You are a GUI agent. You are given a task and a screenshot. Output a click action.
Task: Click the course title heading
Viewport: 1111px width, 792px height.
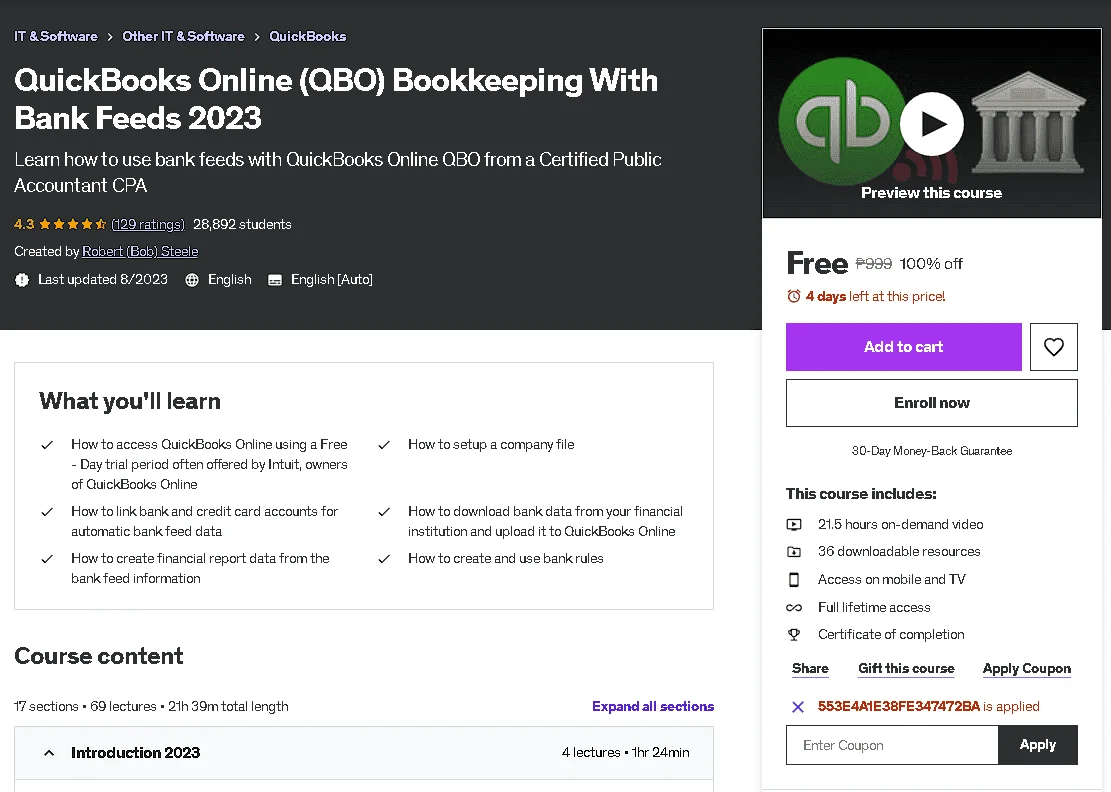pos(336,99)
